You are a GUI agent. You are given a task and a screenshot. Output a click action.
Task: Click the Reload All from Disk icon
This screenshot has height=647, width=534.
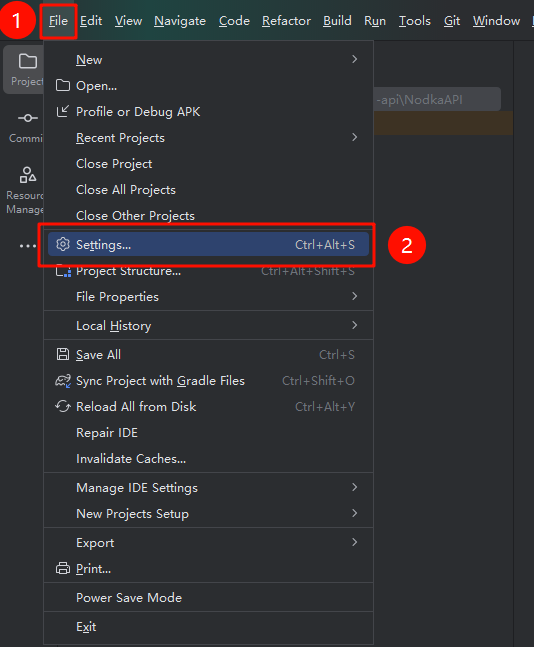pos(63,406)
